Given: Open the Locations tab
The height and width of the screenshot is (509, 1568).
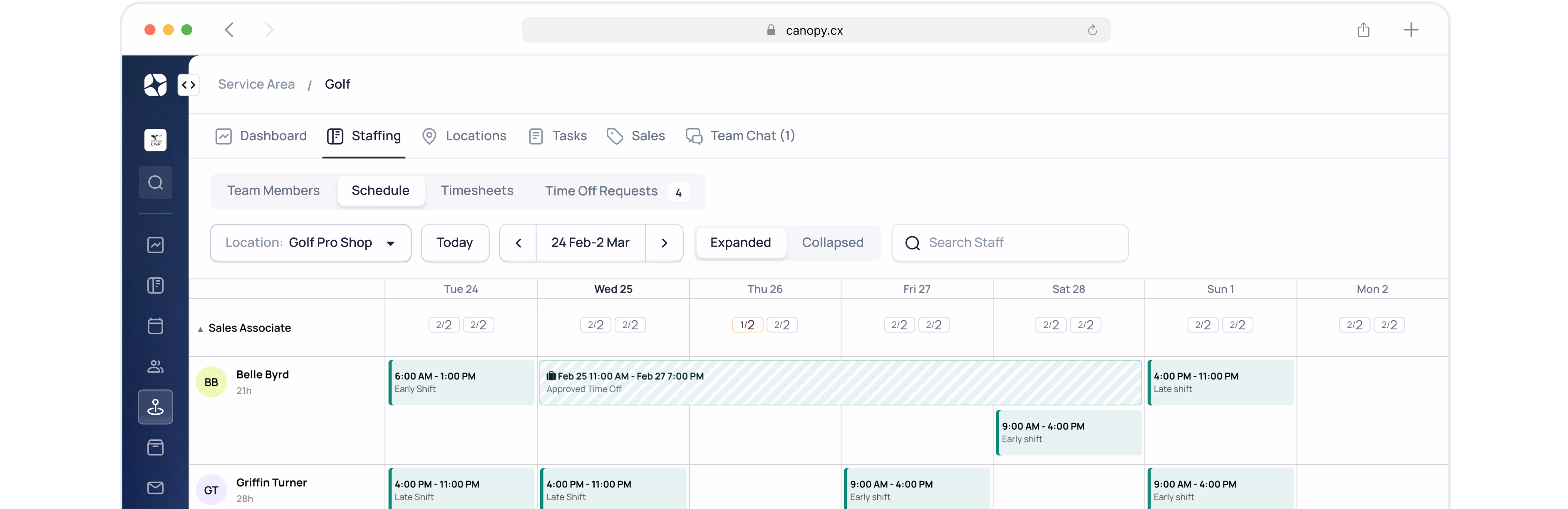Looking at the screenshot, I should [464, 136].
